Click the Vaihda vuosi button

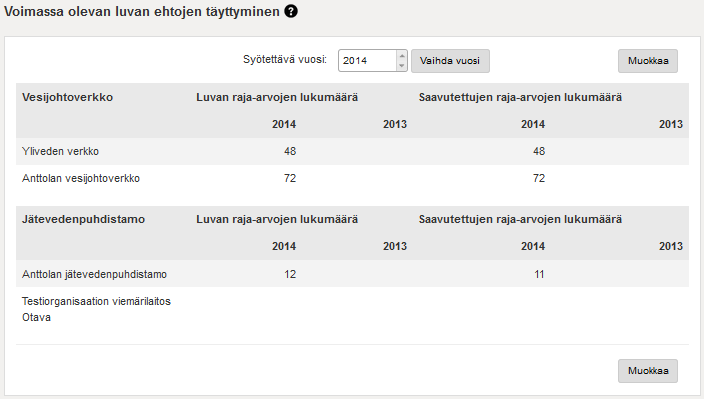click(x=450, y=61)
